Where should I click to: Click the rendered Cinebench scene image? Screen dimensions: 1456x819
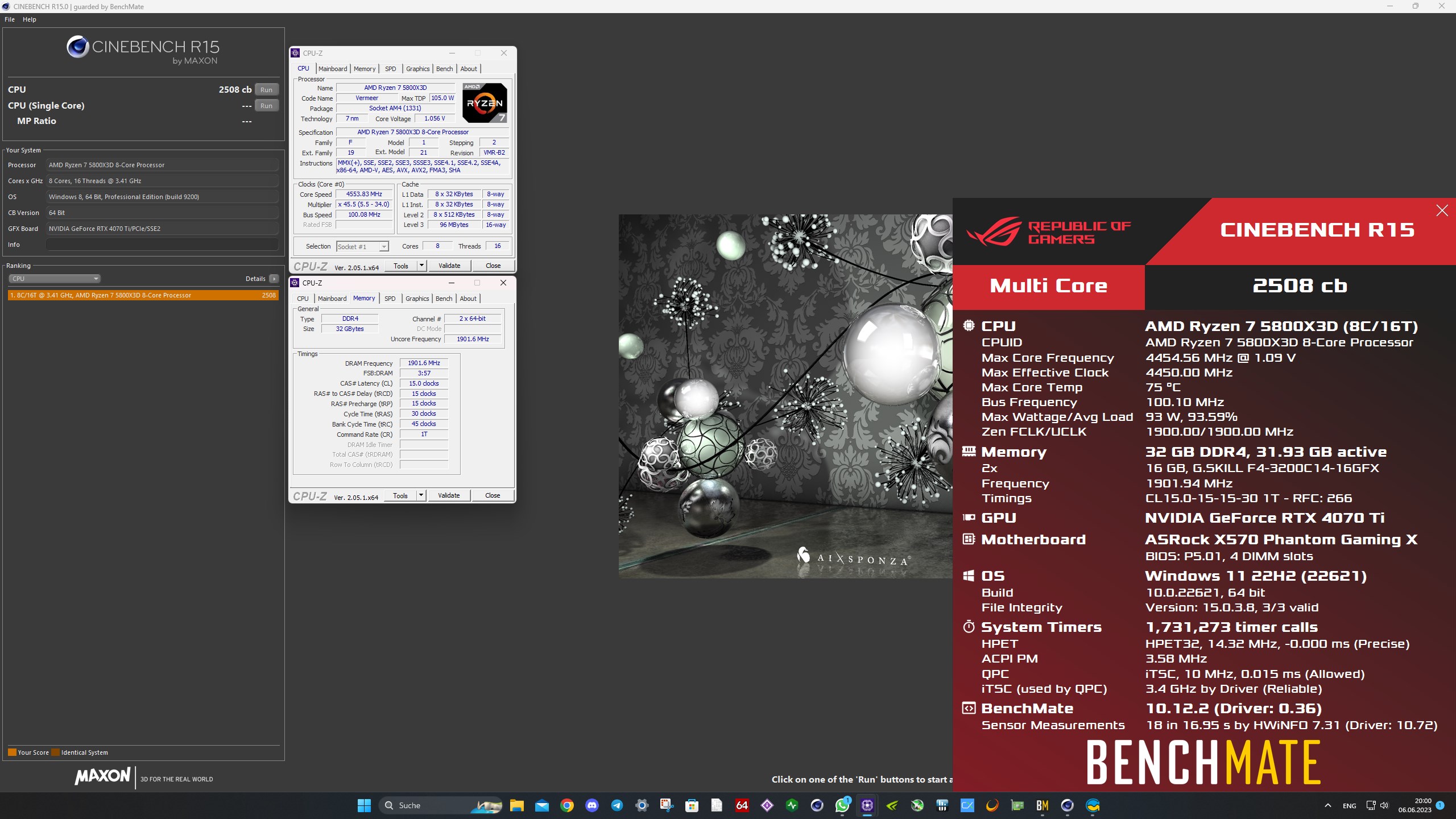(x=785, y=396)
